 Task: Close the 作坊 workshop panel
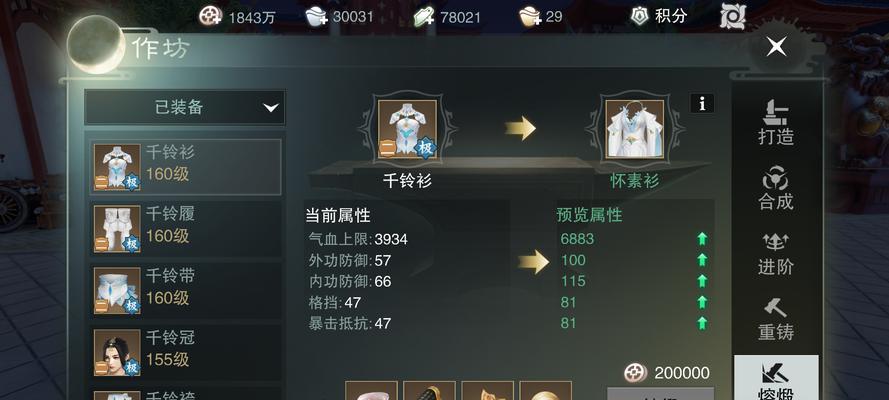pyautogui.click(x=776, y=46)
